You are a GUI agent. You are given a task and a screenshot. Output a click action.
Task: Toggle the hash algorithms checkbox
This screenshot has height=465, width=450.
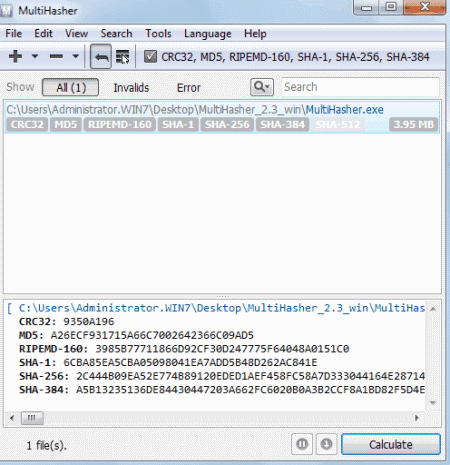click(x=150, y=56)
